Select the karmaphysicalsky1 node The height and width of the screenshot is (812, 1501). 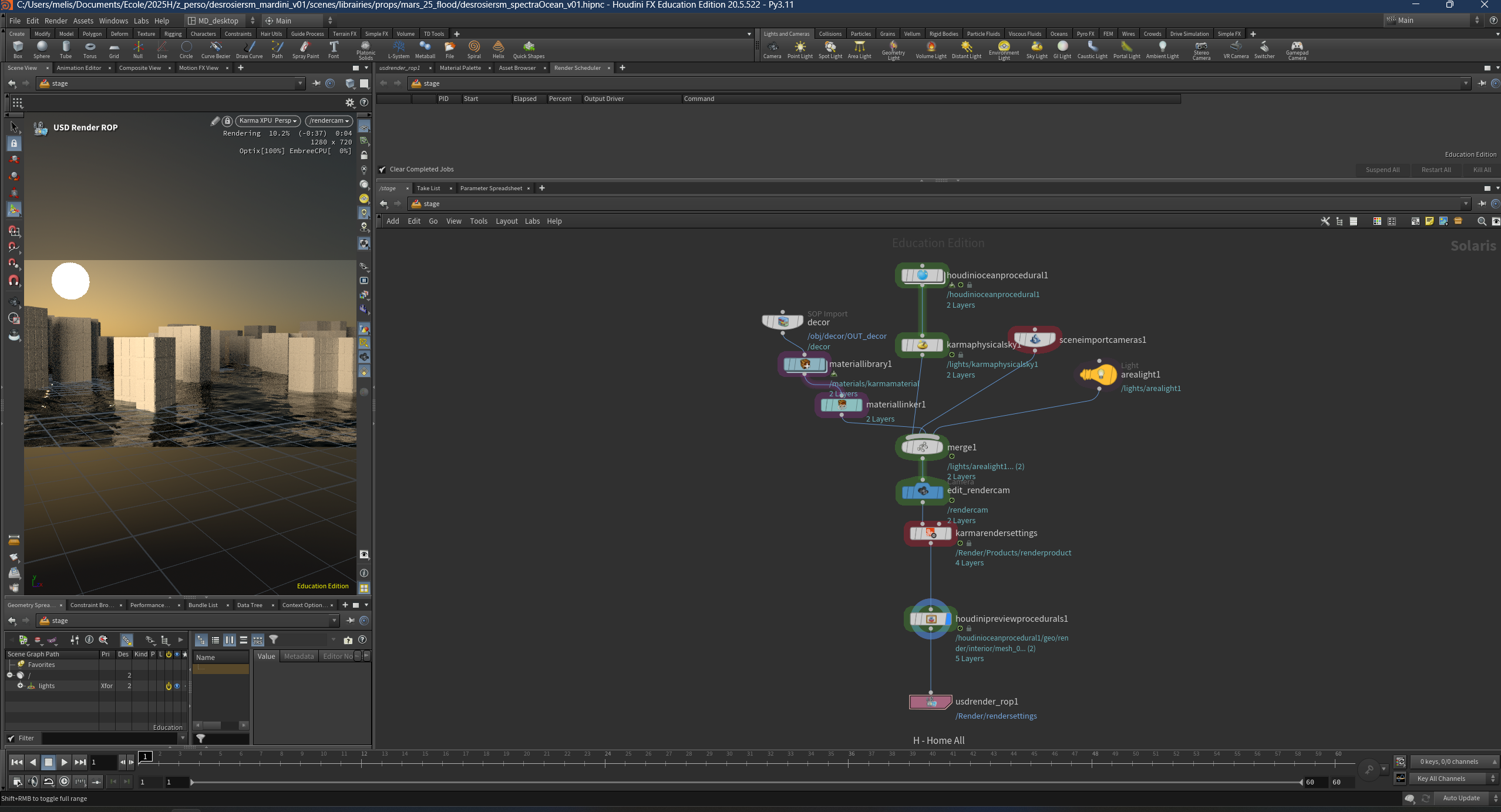tap(922, 345)
